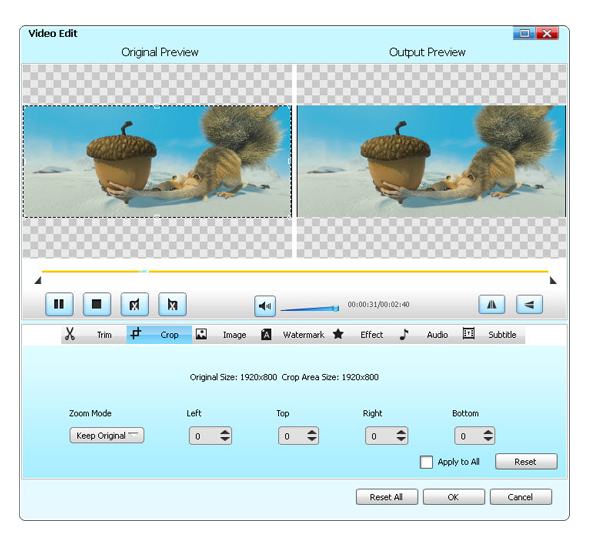The image size is (602, 542).
Task: Open the Trim tab
Action: (94, 335)
